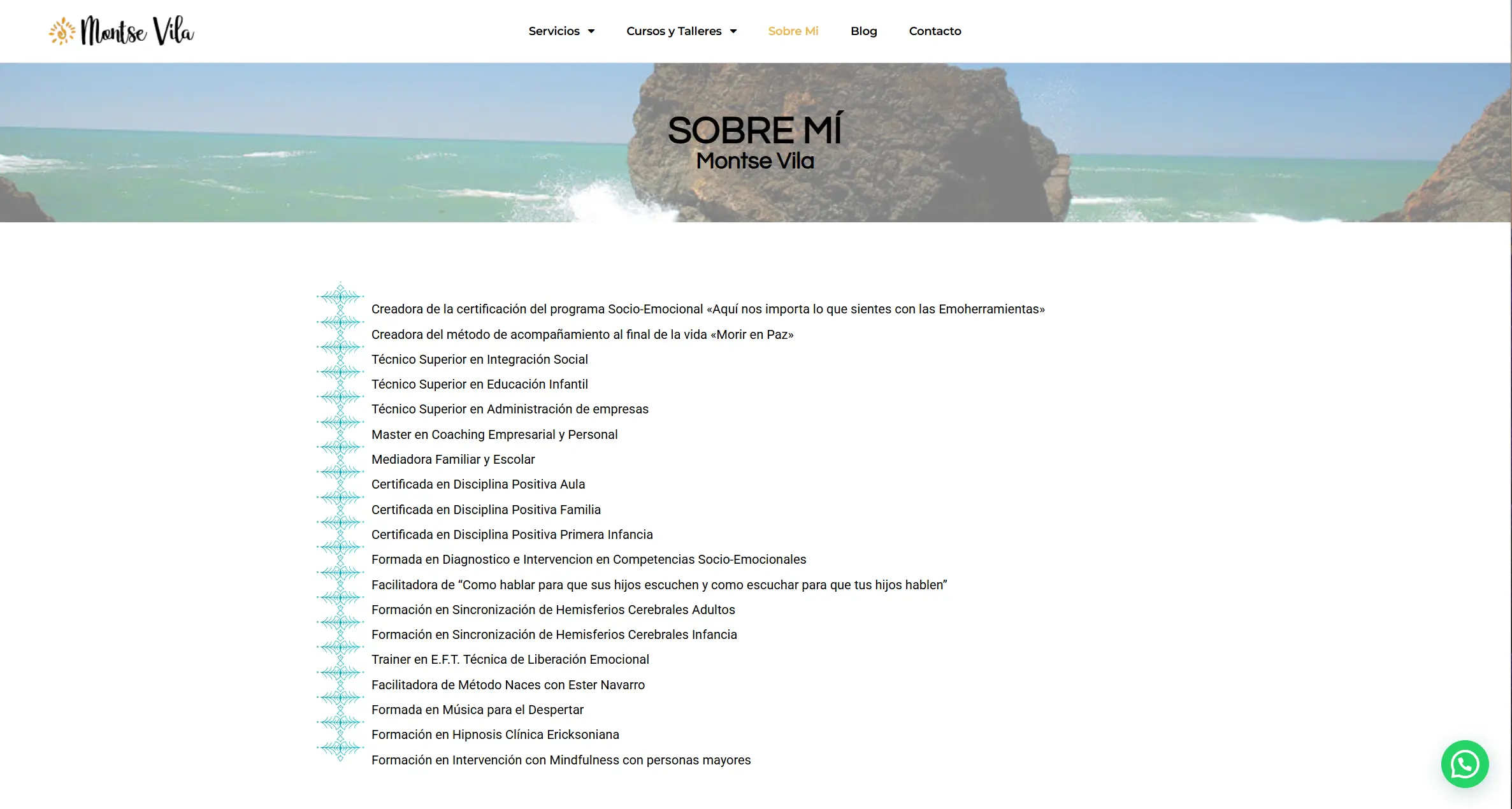Click the Montse Vila logo
The height and width of the screenshot is (809, 1512).
[x=137, y=31]
